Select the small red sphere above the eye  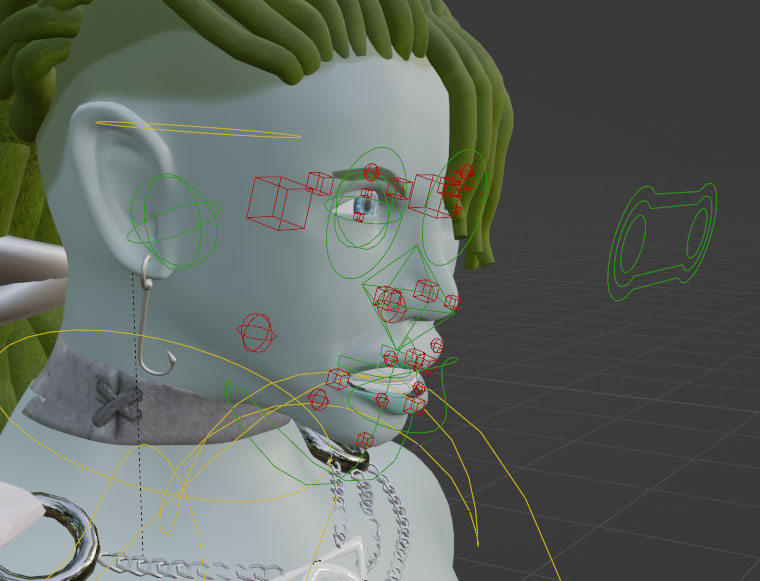(371, 171)
